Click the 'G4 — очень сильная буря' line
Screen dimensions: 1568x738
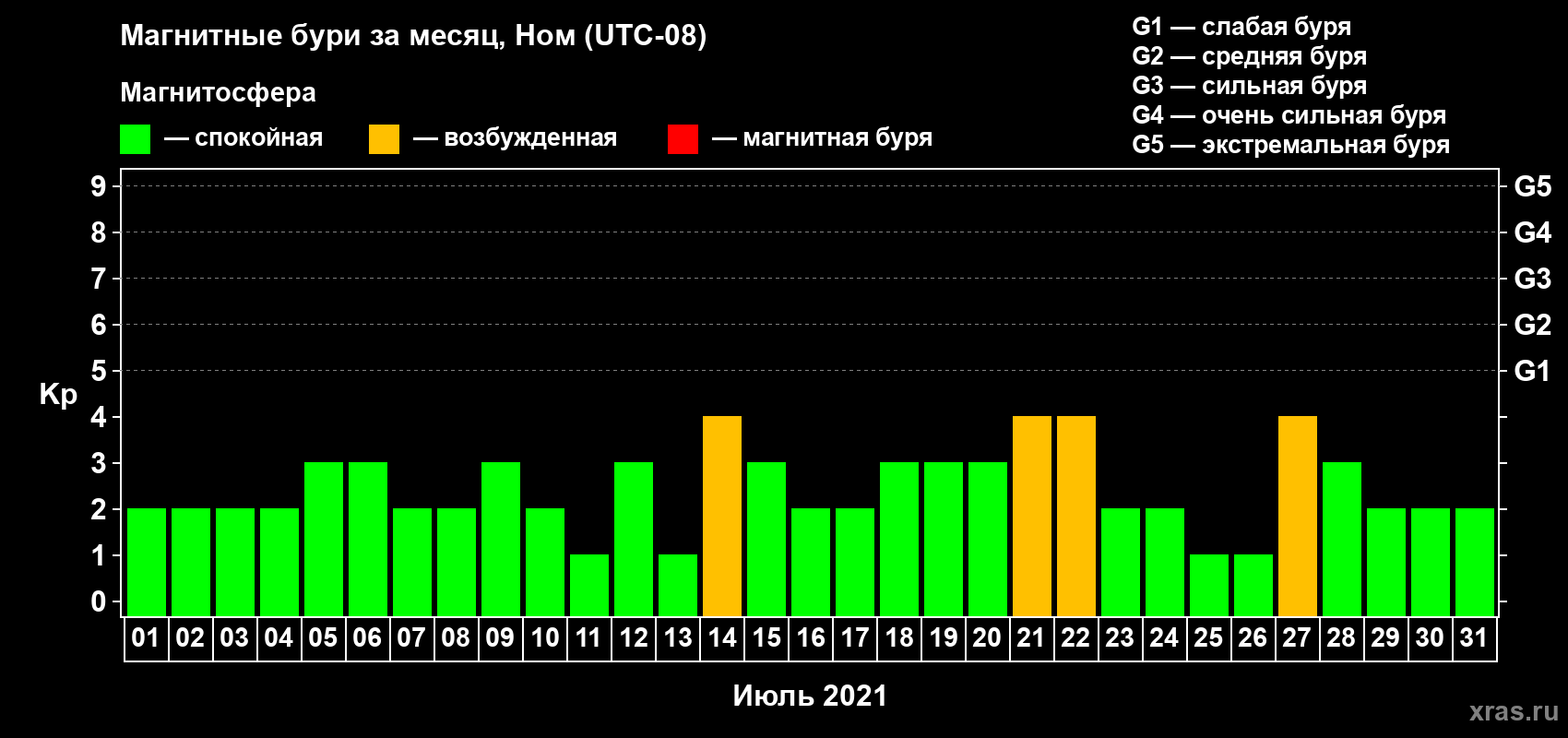[x=1289, y=115]
